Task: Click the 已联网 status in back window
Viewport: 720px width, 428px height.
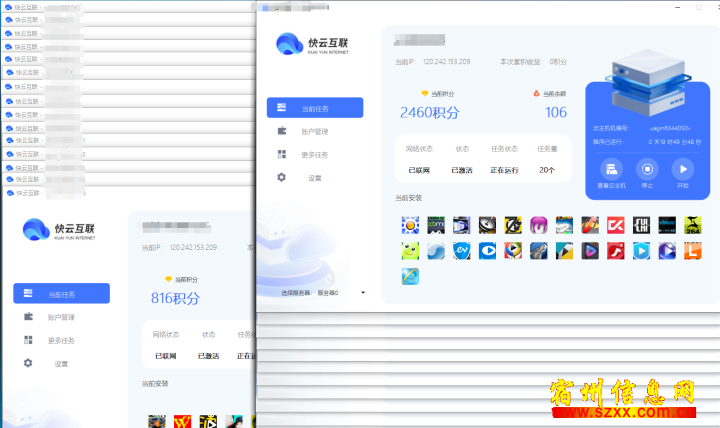Action: (166, 356)
